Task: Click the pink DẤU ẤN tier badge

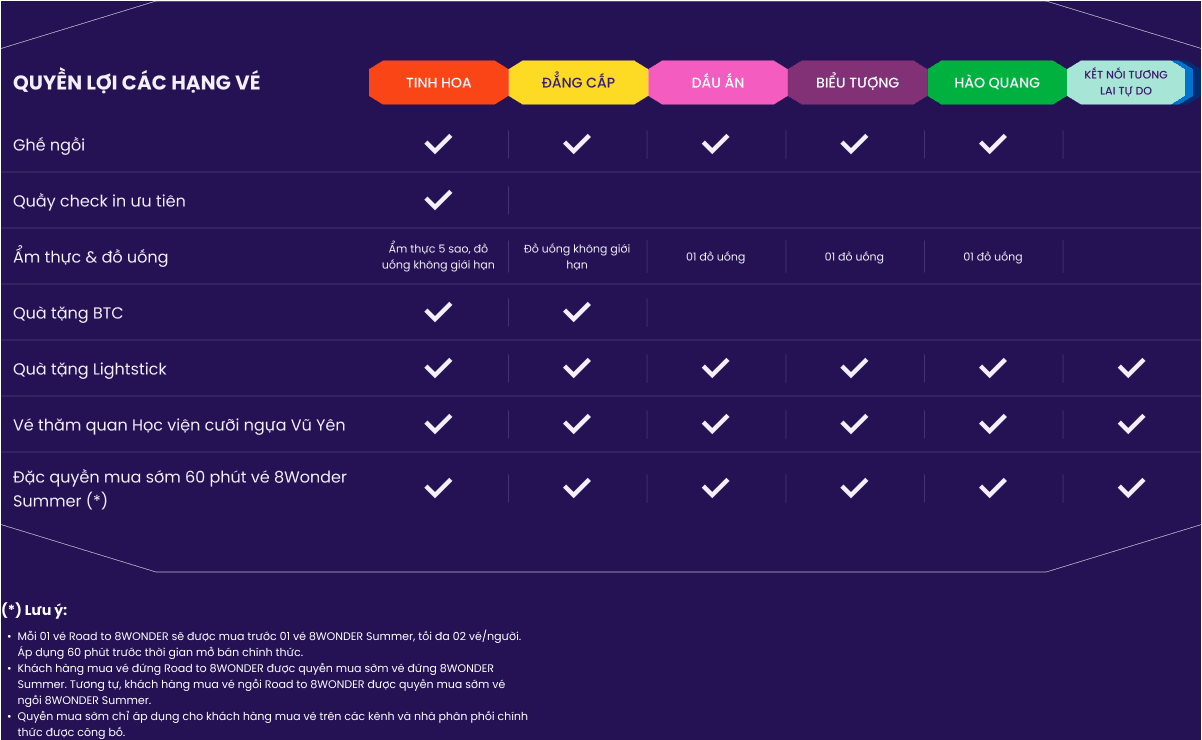Action: click(717, 82)
